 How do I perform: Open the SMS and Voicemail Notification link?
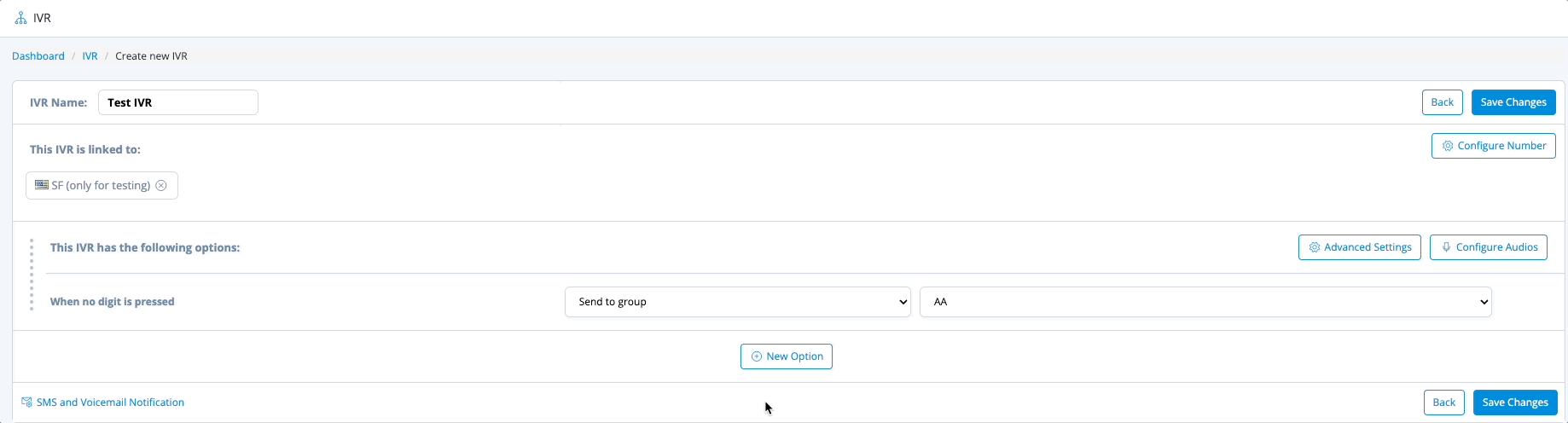[x=110, y=403]
